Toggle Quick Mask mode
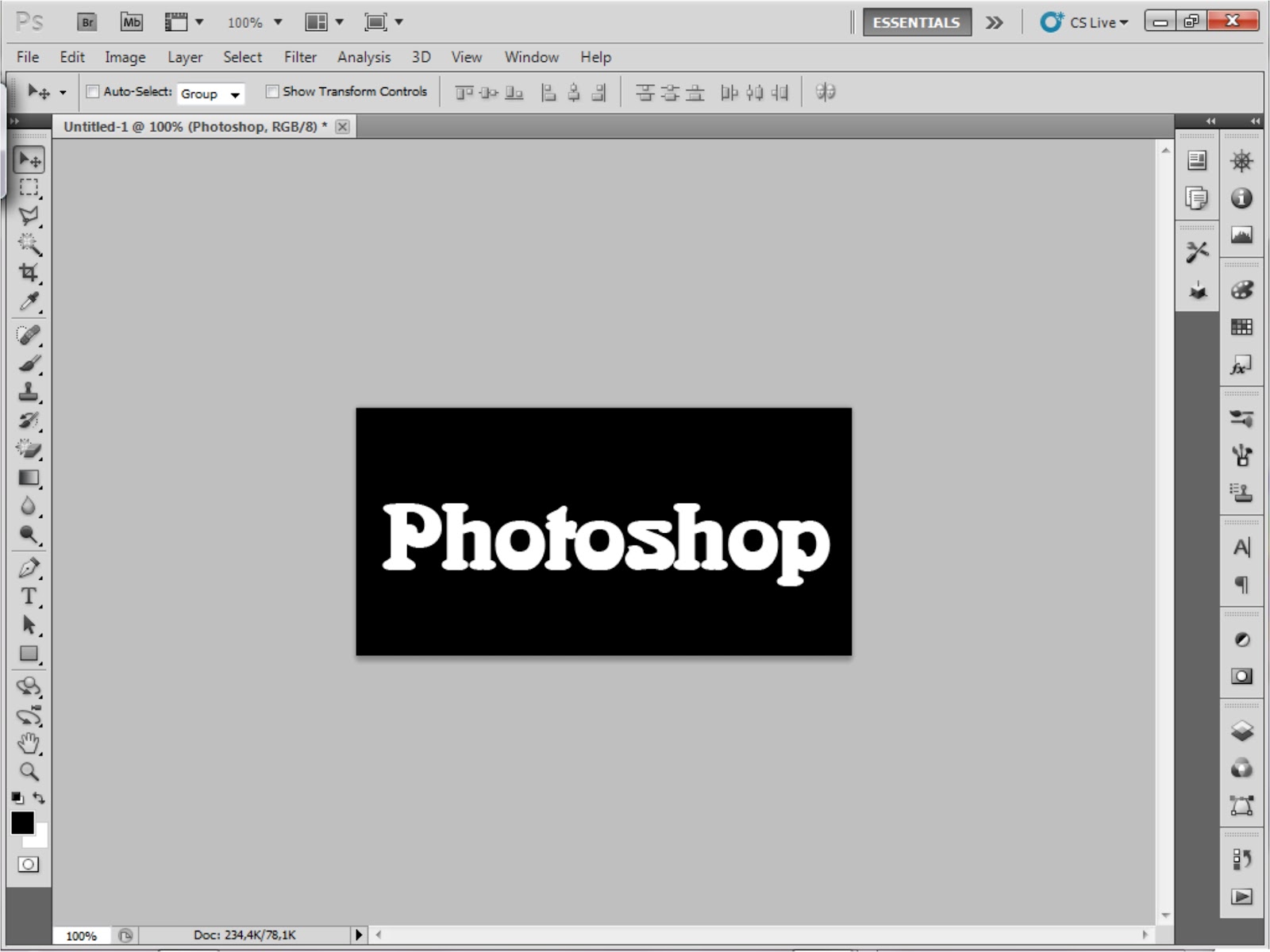The height and width of the screenshot is (952, 1270). point(29,865)
